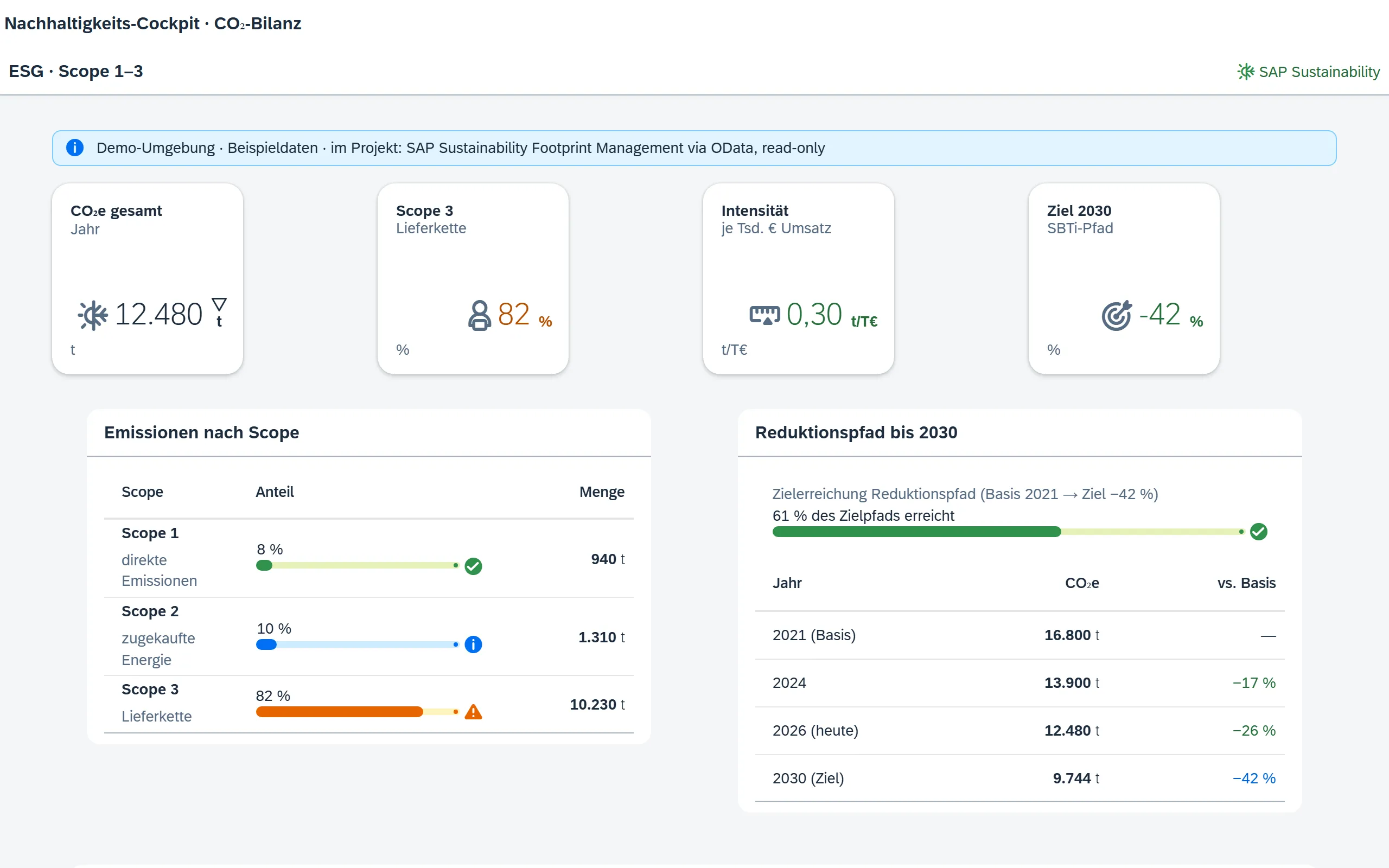Click the 'CO₂e' column header
The height and width of the screenshot is (868, 1389).
(1082, 583)
